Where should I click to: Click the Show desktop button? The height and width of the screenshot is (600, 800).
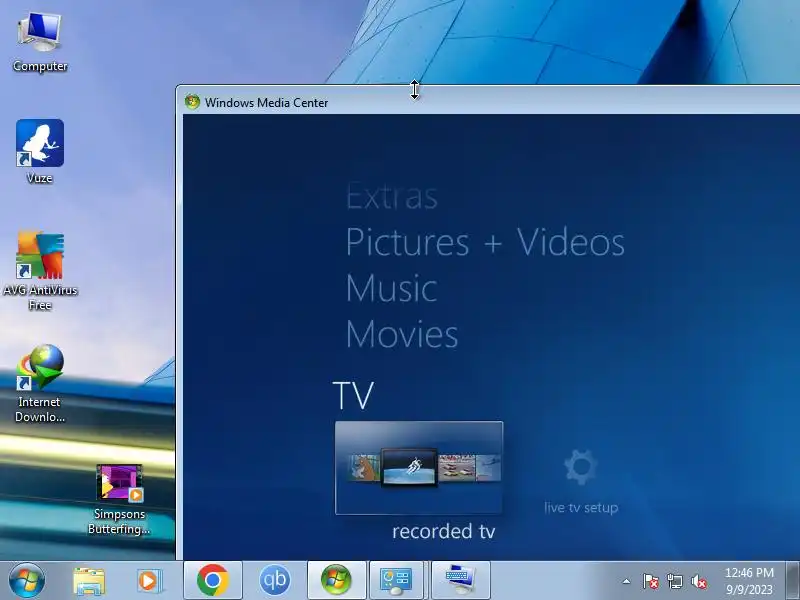[x=793, y=580]
